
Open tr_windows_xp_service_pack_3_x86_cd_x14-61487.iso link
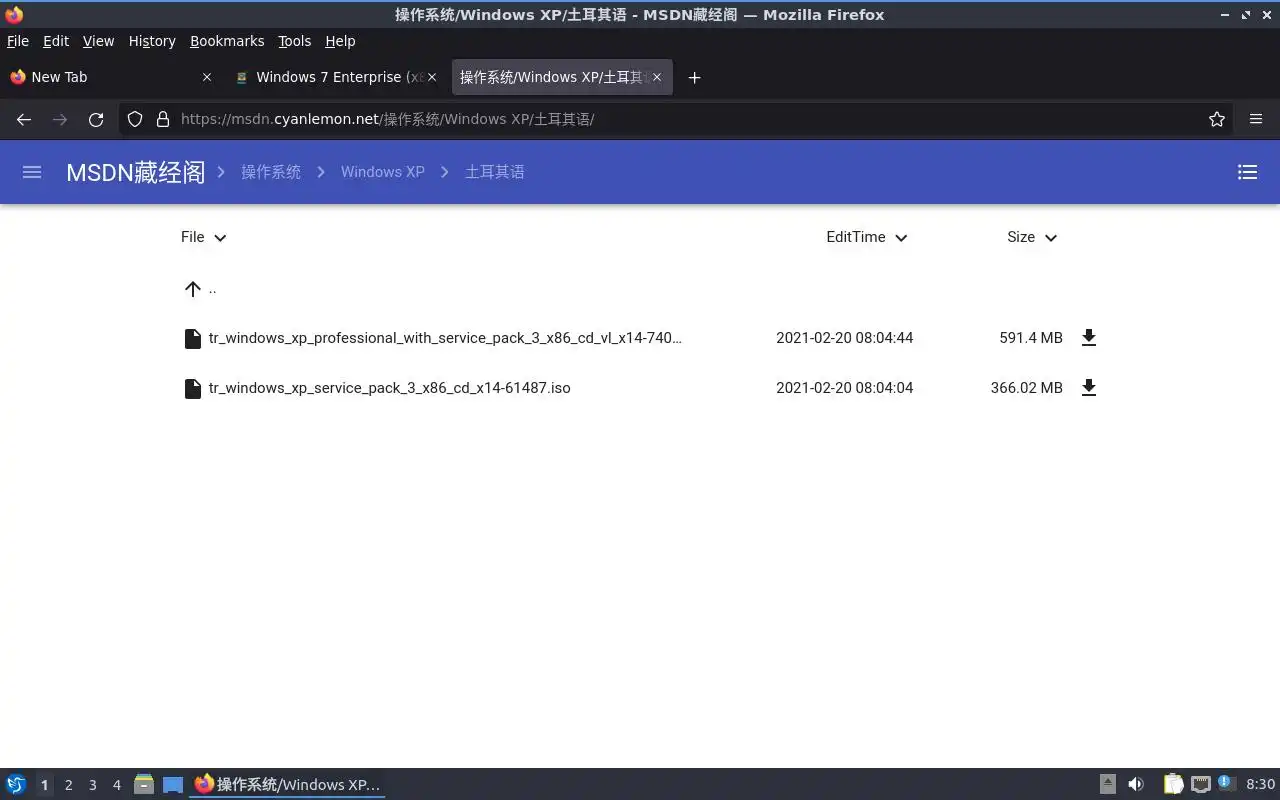[390, 388]
